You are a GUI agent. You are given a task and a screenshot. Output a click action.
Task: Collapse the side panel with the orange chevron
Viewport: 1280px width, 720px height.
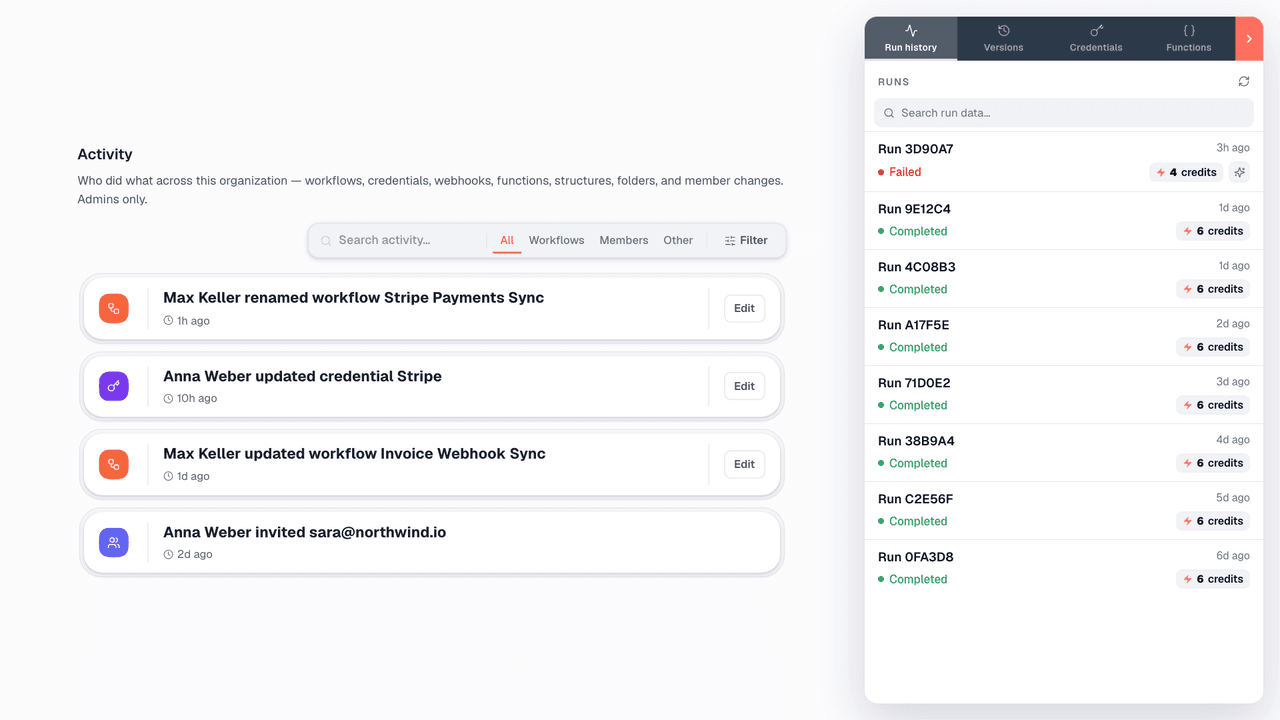pos(1249,38)
